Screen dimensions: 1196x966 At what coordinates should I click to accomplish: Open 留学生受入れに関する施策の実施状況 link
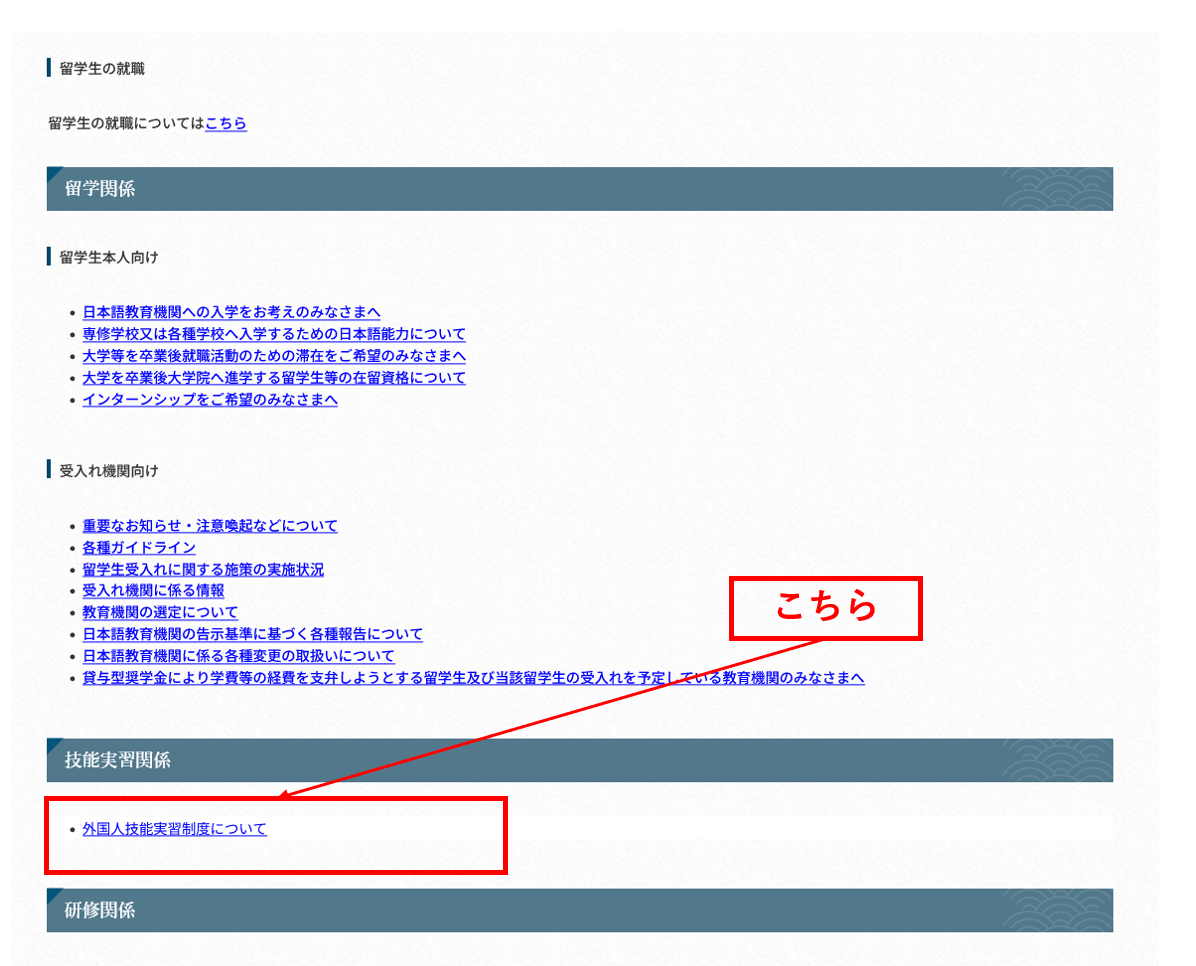pyautogui.click(x=203, y=570)
